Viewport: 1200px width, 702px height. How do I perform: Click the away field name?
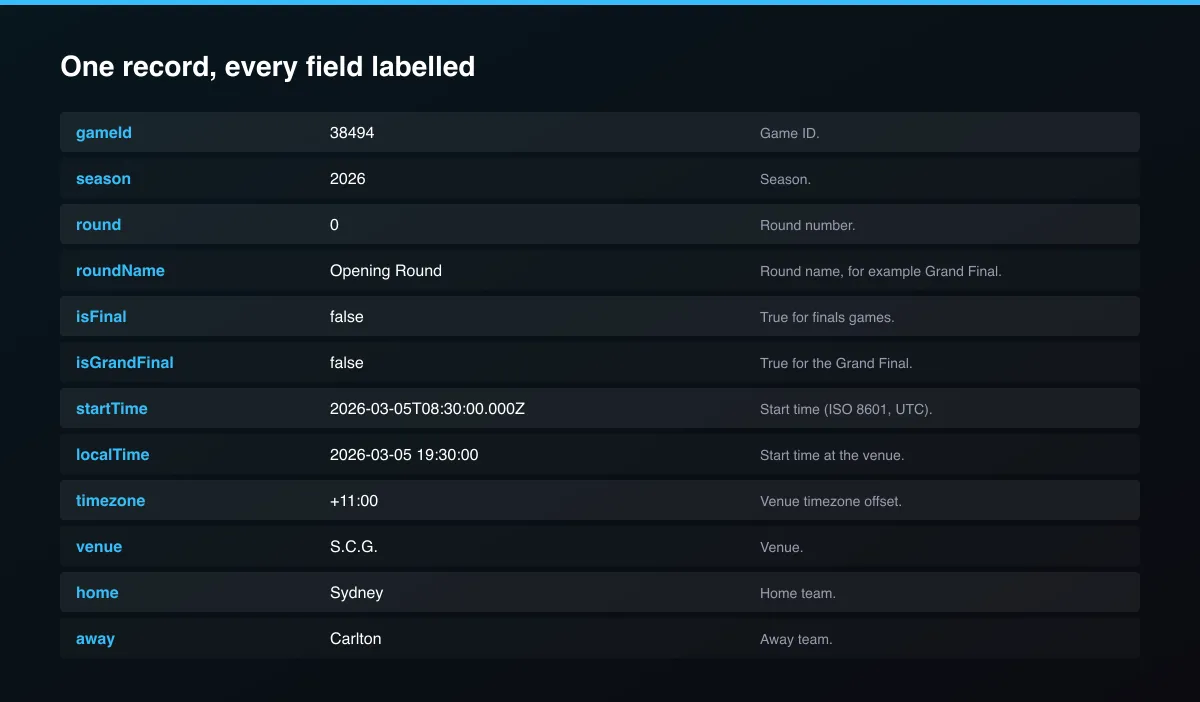[95, 639]
